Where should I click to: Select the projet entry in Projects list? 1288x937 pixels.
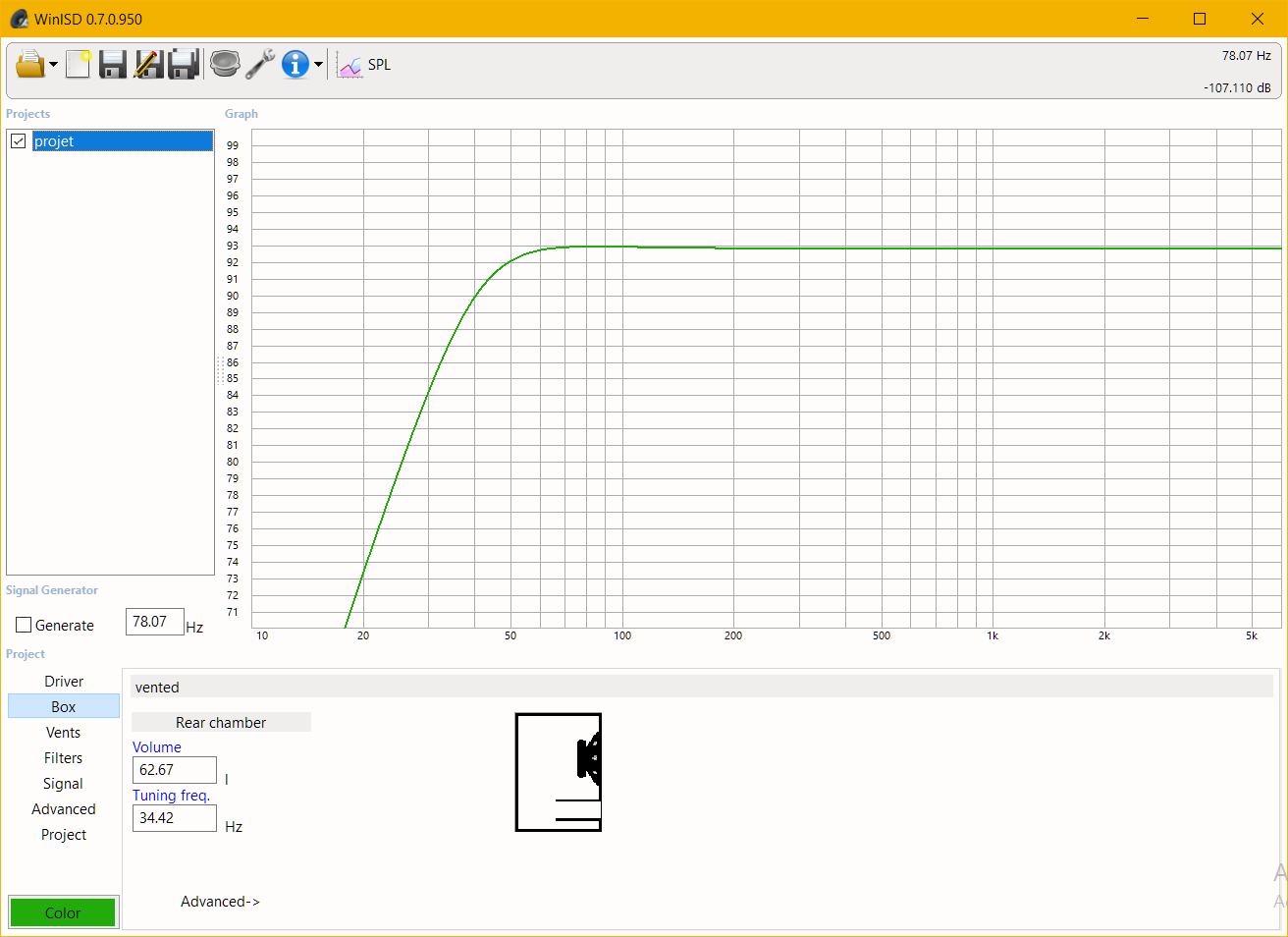click(123, 141)
